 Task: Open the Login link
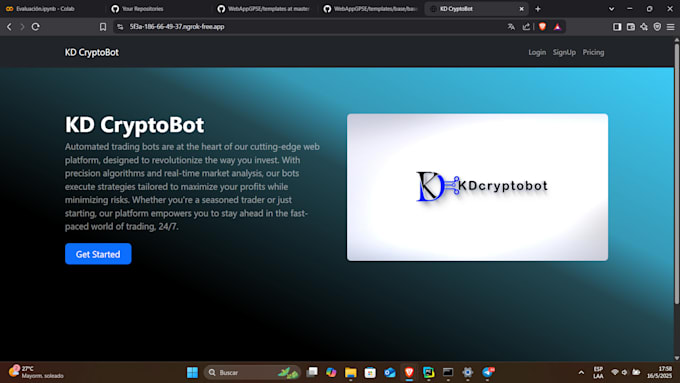pos(537,52)
